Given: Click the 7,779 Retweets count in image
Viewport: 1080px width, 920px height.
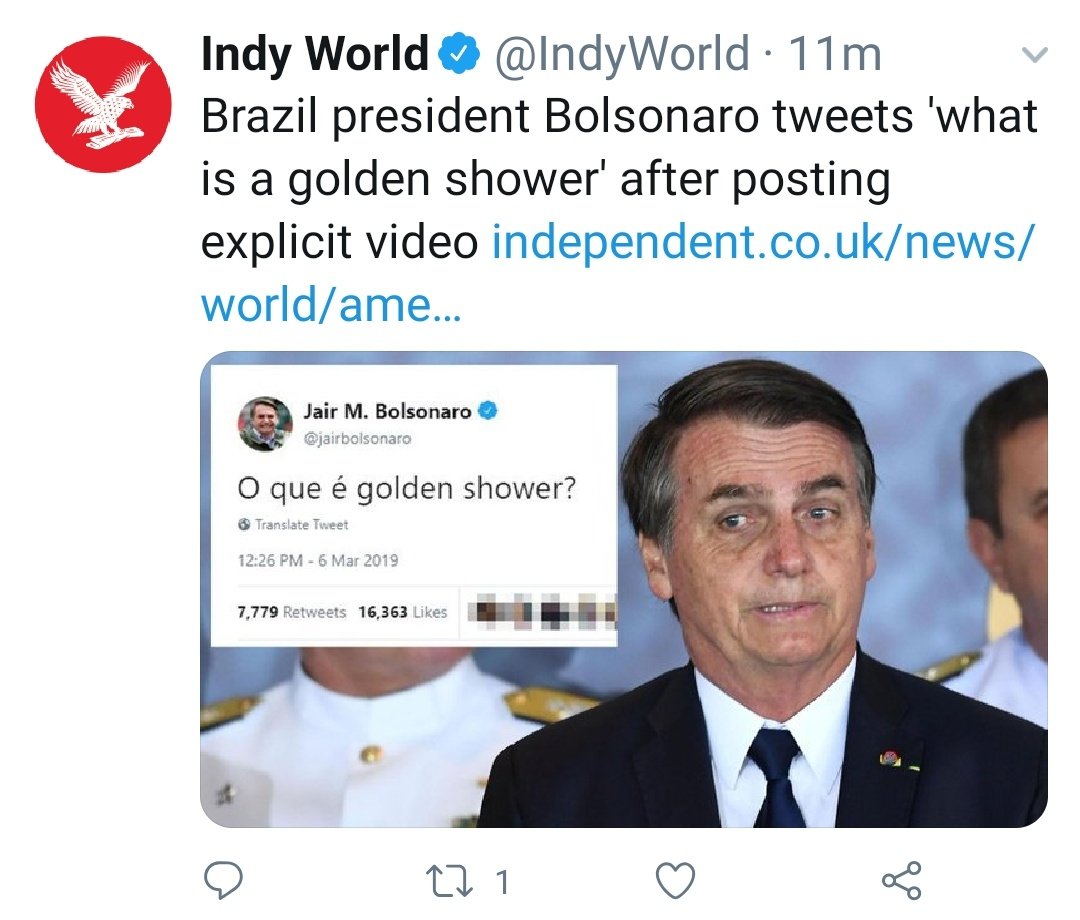Looking at the screenshot, I should tap(291, 612).
